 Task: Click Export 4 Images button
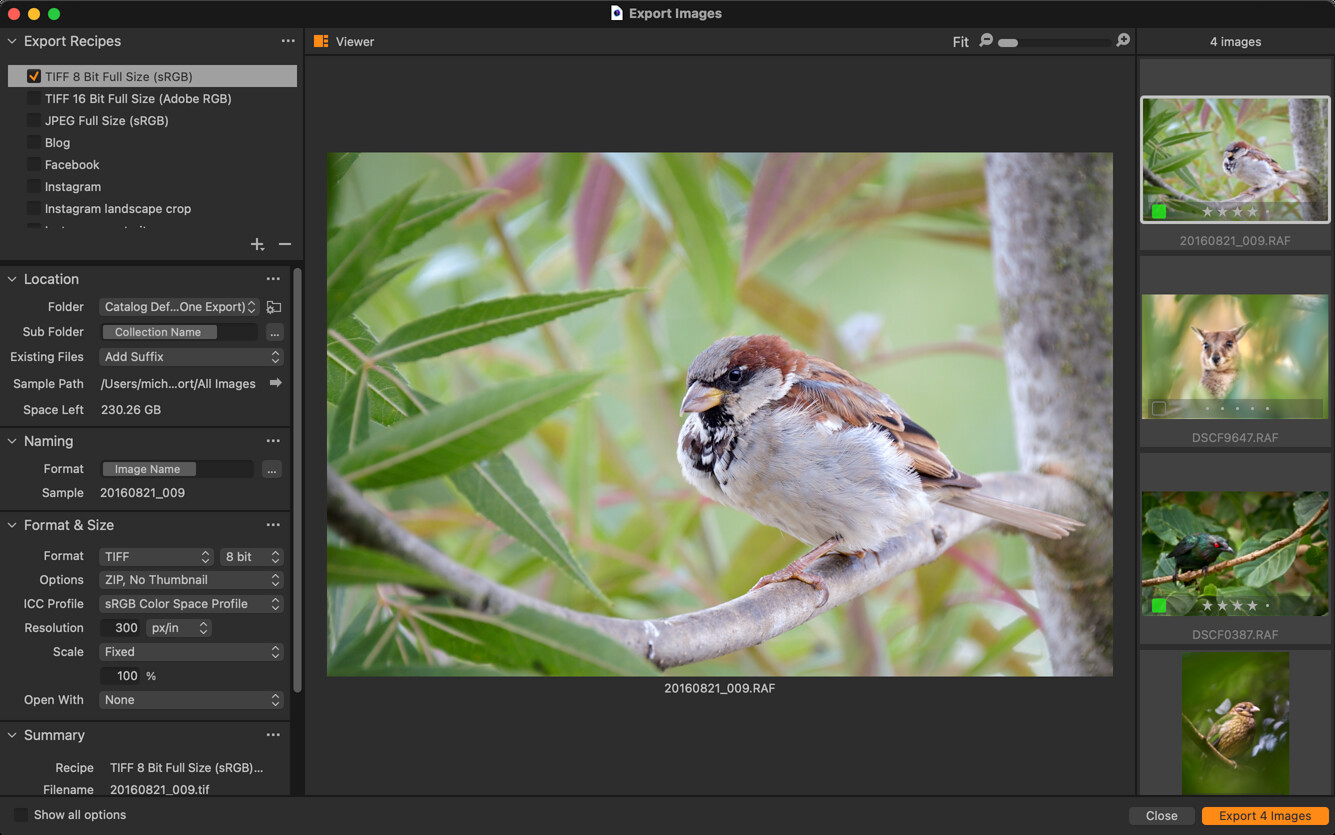click(x=1265, y=816)
